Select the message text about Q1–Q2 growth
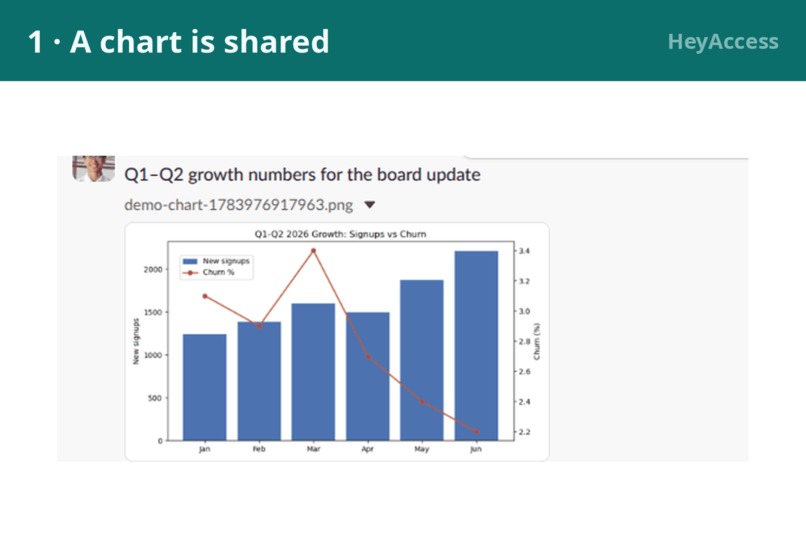This screenshot has width=806, height=537. tap(302, 175)
